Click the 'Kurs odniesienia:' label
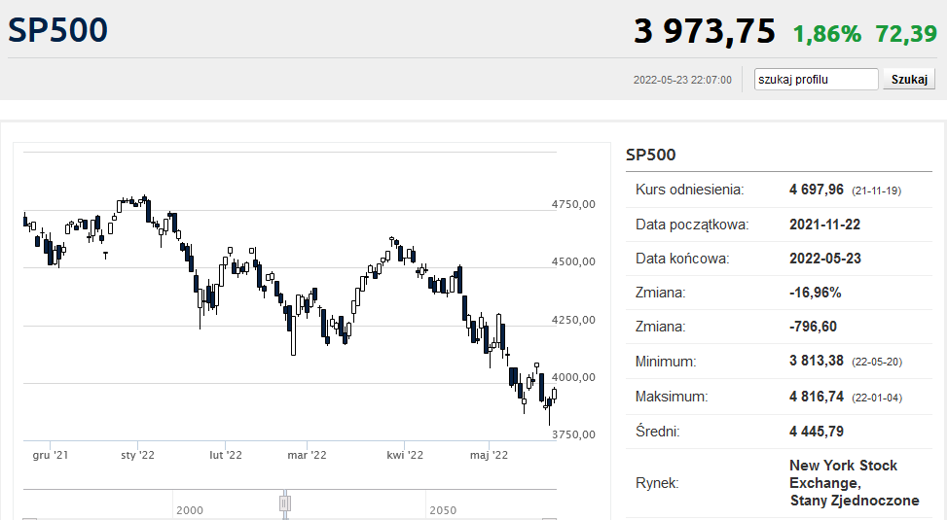This screenshot has width=948, height=520. click(689, 190)
